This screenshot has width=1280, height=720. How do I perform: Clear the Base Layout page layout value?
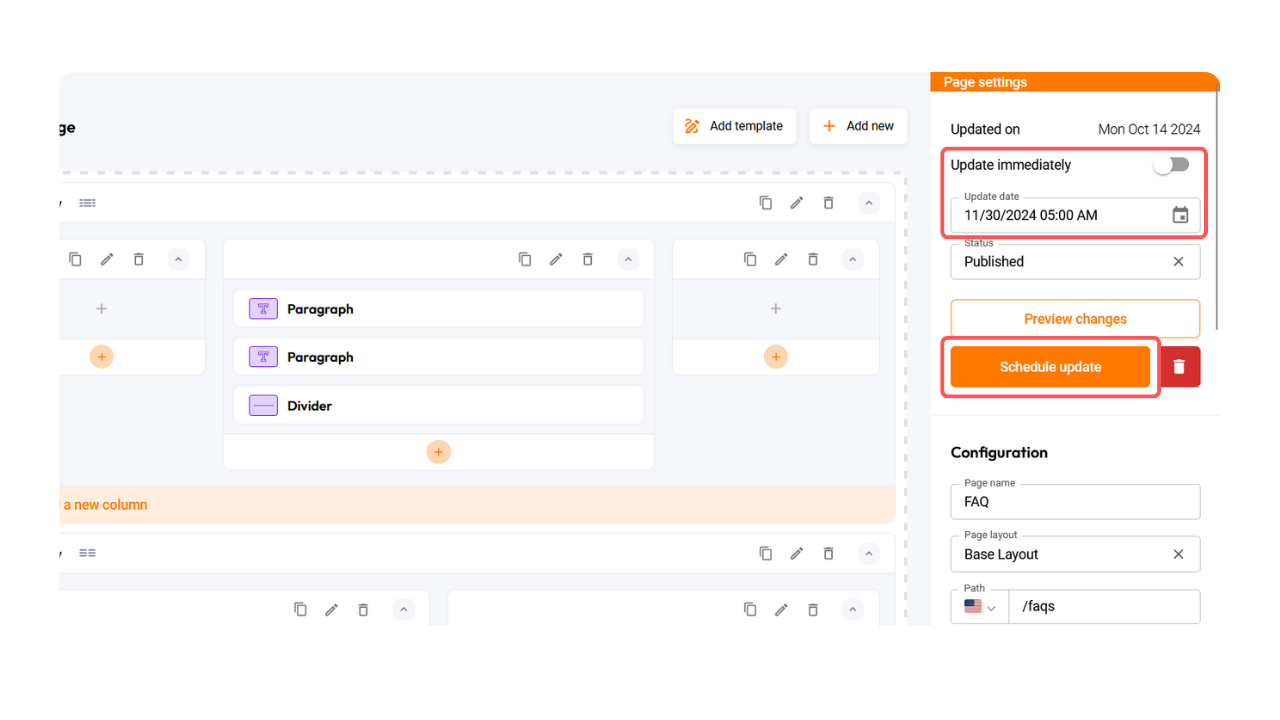click(x=1178, y=554)
